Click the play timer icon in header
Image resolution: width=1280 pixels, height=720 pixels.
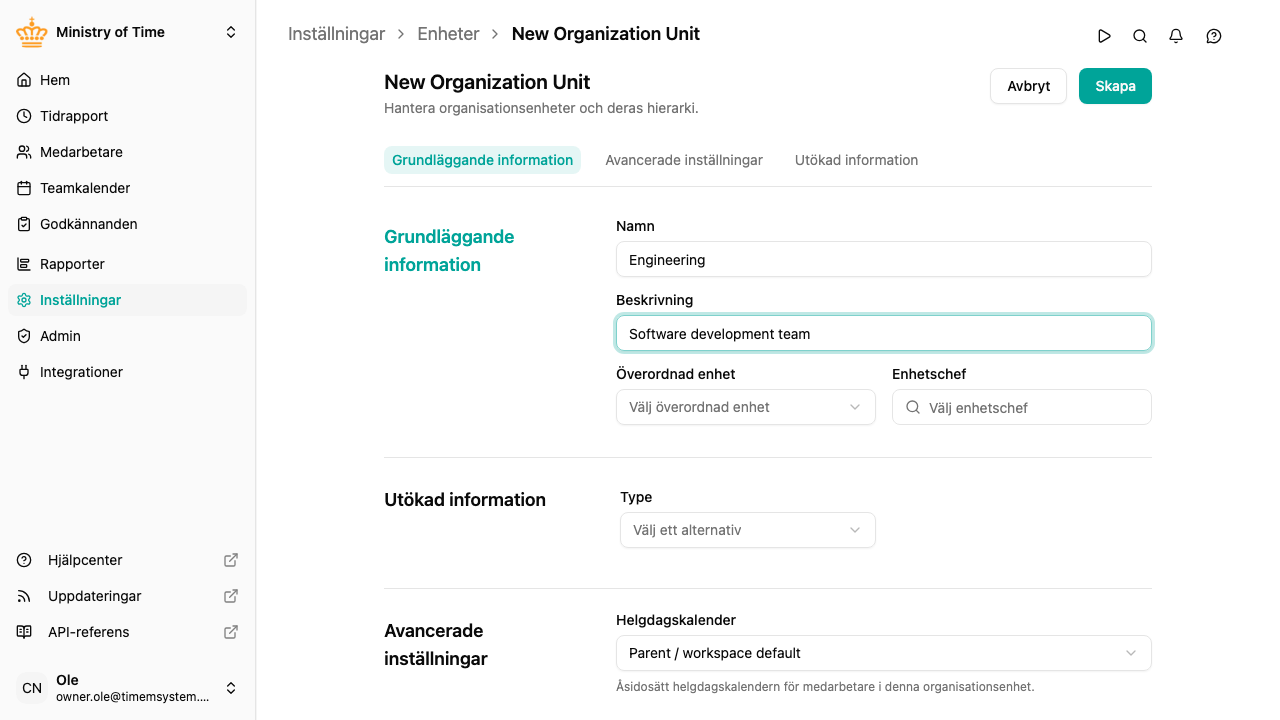tap(1104, 36)
